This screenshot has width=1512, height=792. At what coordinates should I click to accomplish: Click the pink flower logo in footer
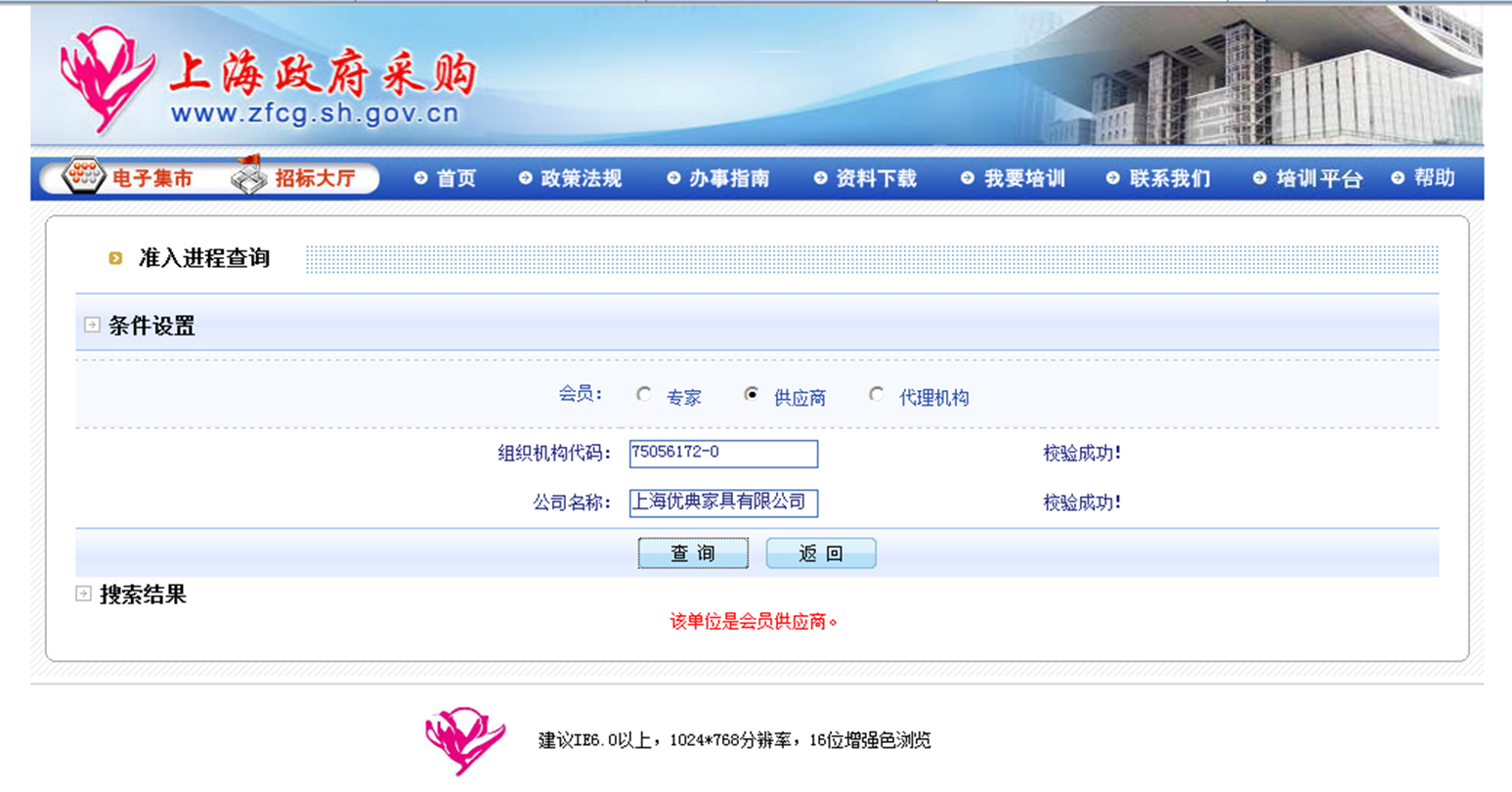click(464, 739)
